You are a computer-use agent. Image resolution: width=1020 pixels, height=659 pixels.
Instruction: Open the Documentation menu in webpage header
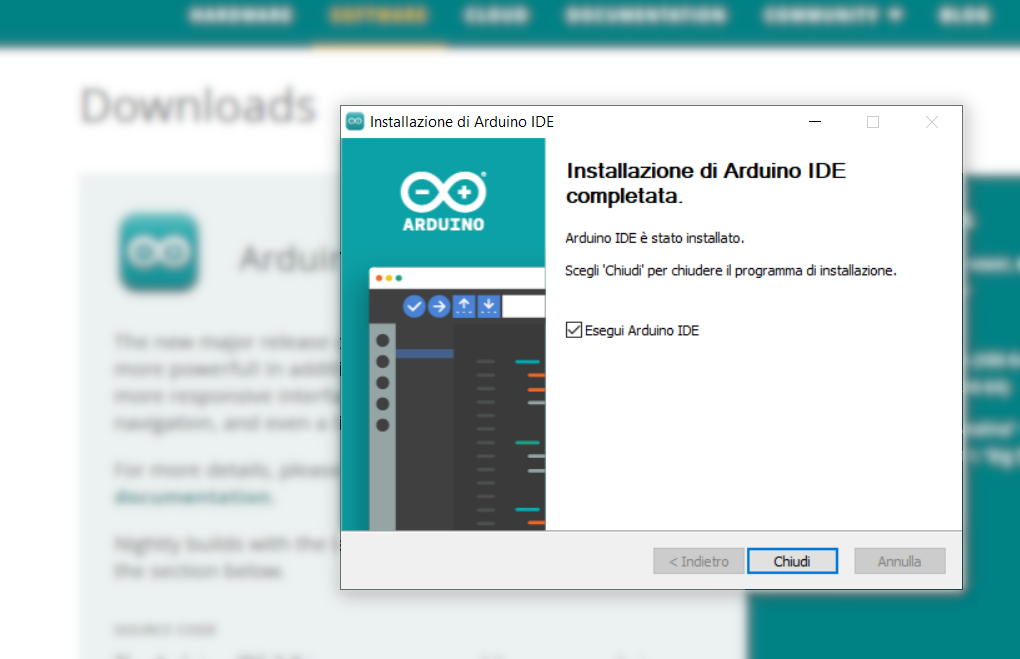point(645,16)
